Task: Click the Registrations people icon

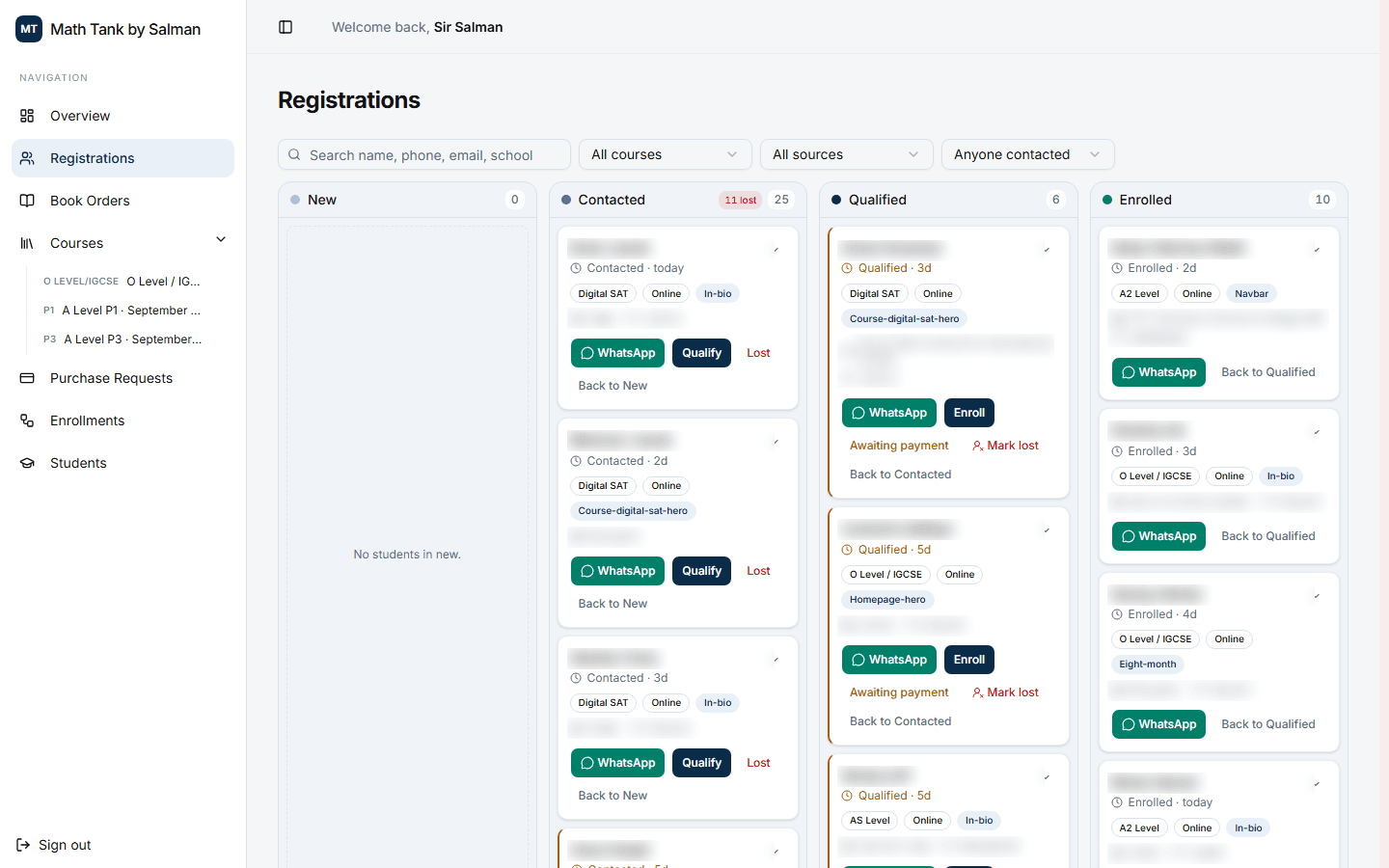Action: [x=27, y=158]
